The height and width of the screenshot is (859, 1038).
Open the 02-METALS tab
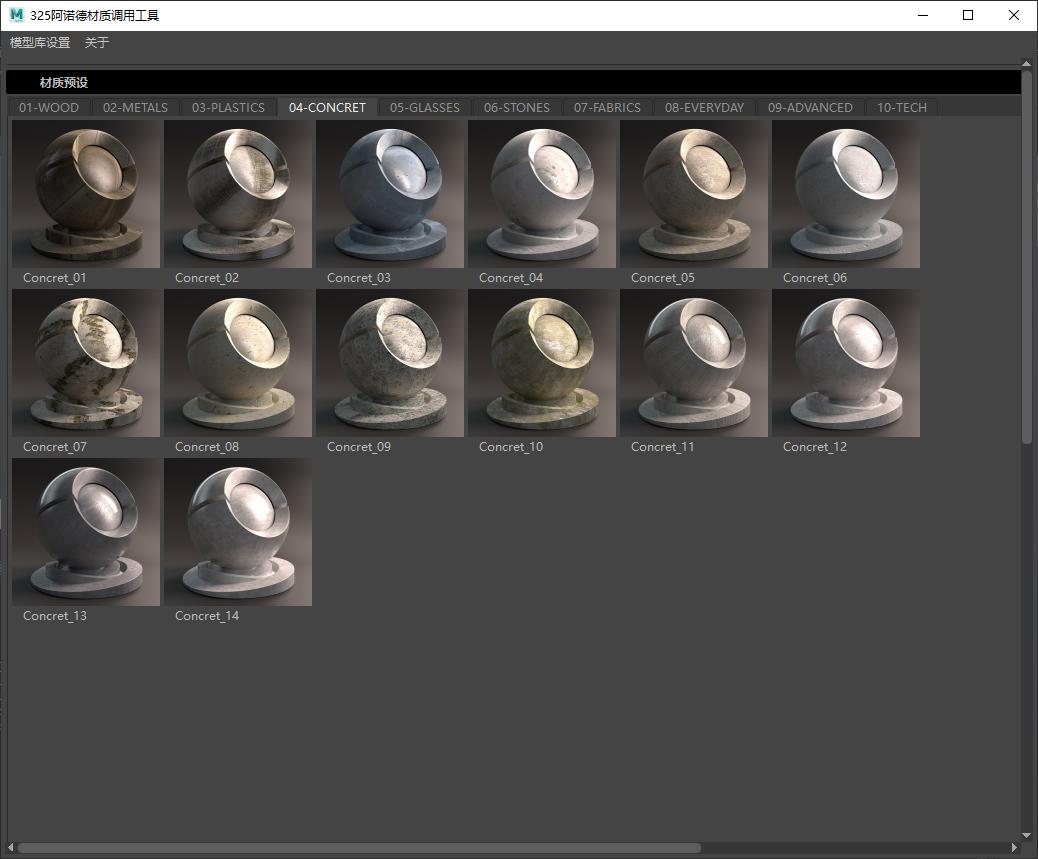click(x=135, y=108)
